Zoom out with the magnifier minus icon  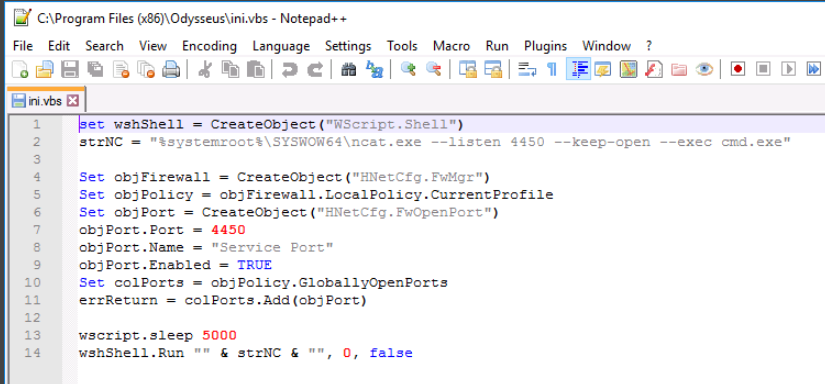(433, 69)
